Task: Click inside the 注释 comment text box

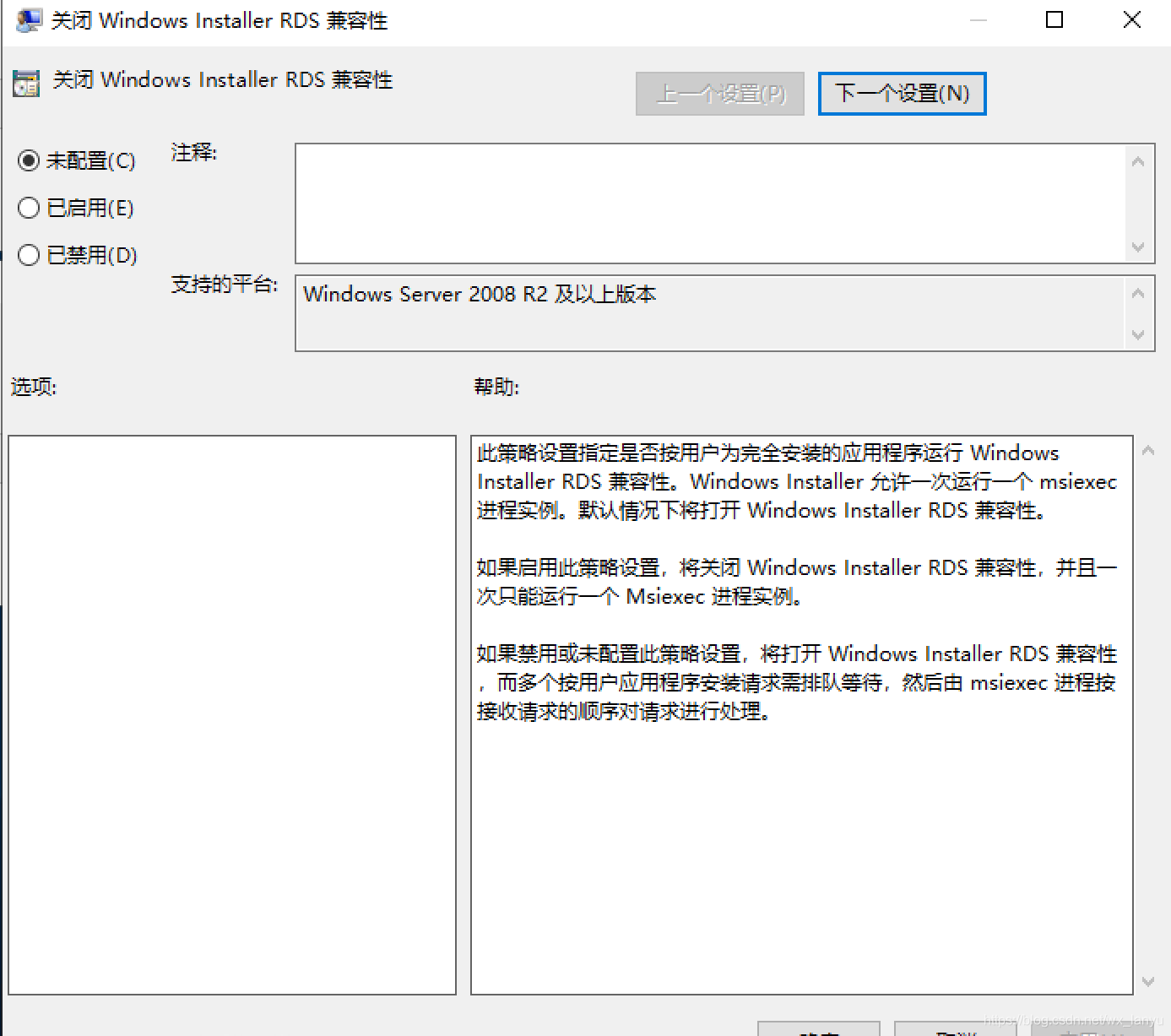Action: pos(711,203)
